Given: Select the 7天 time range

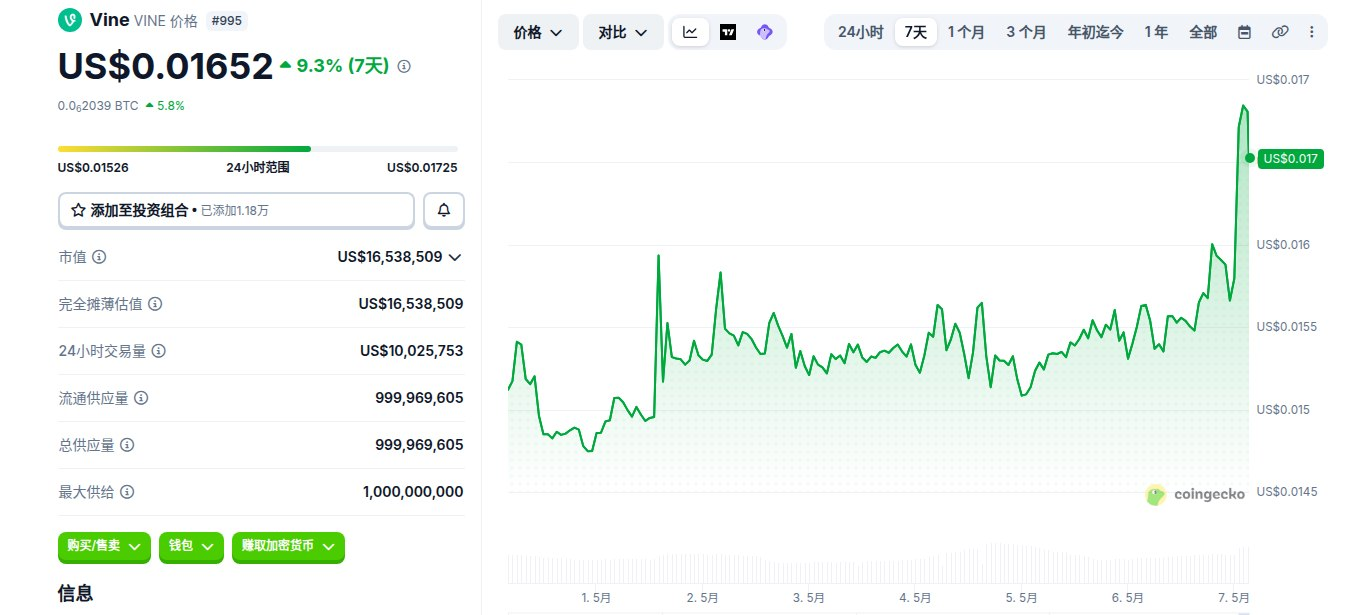Looking at the screenshot, I should pos(916,32).
